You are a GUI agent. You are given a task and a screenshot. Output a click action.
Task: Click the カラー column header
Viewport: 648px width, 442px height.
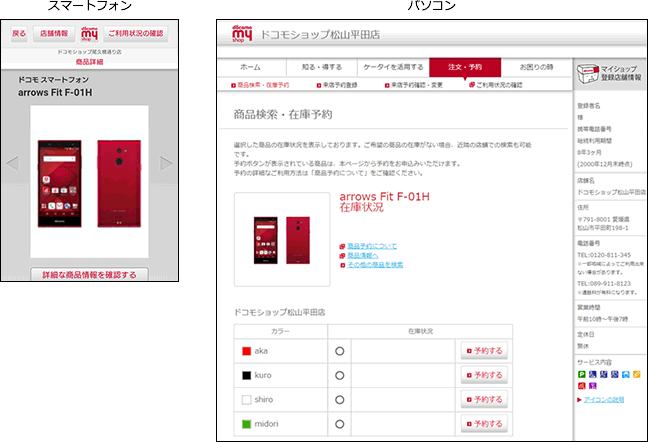click(x=280, y=331)
